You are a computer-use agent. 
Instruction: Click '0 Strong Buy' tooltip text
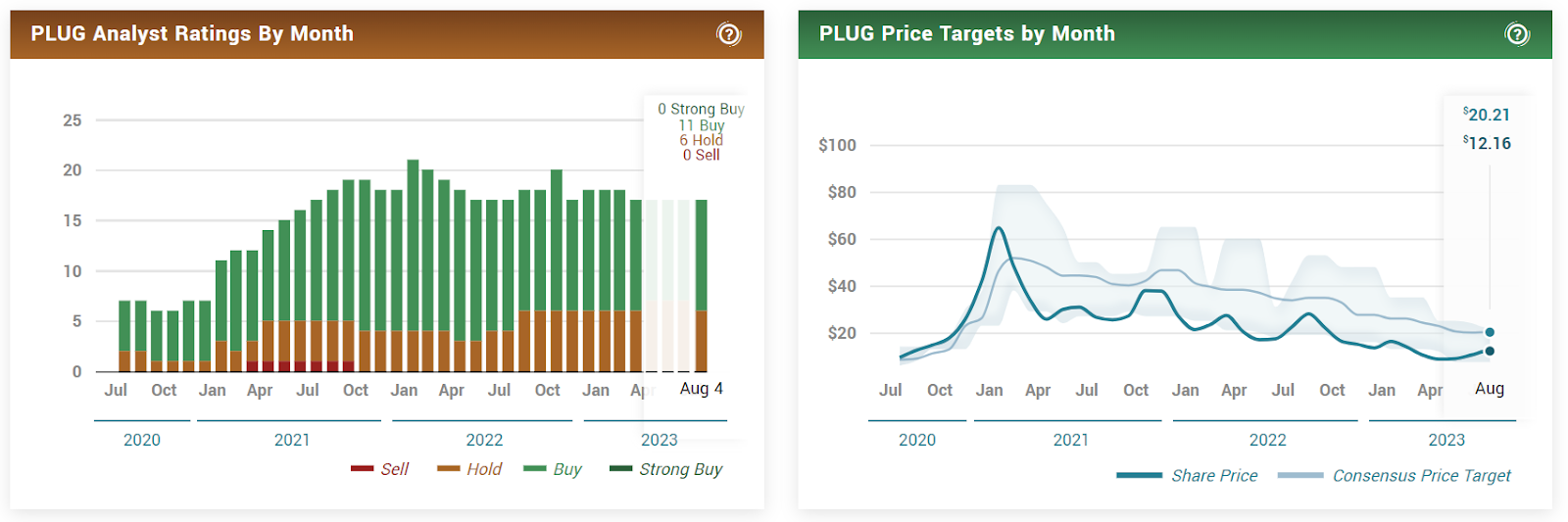(702, 109)
